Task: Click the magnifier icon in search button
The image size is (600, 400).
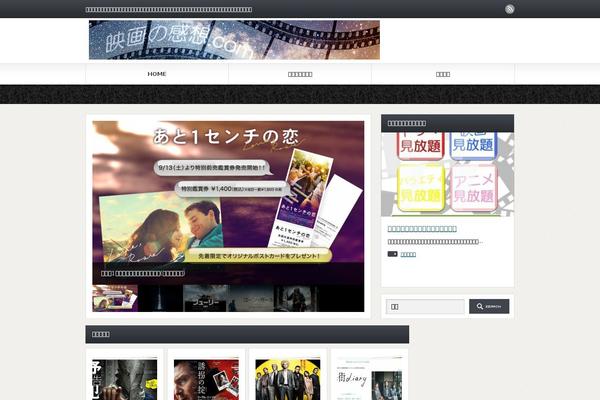Action: 480,306
